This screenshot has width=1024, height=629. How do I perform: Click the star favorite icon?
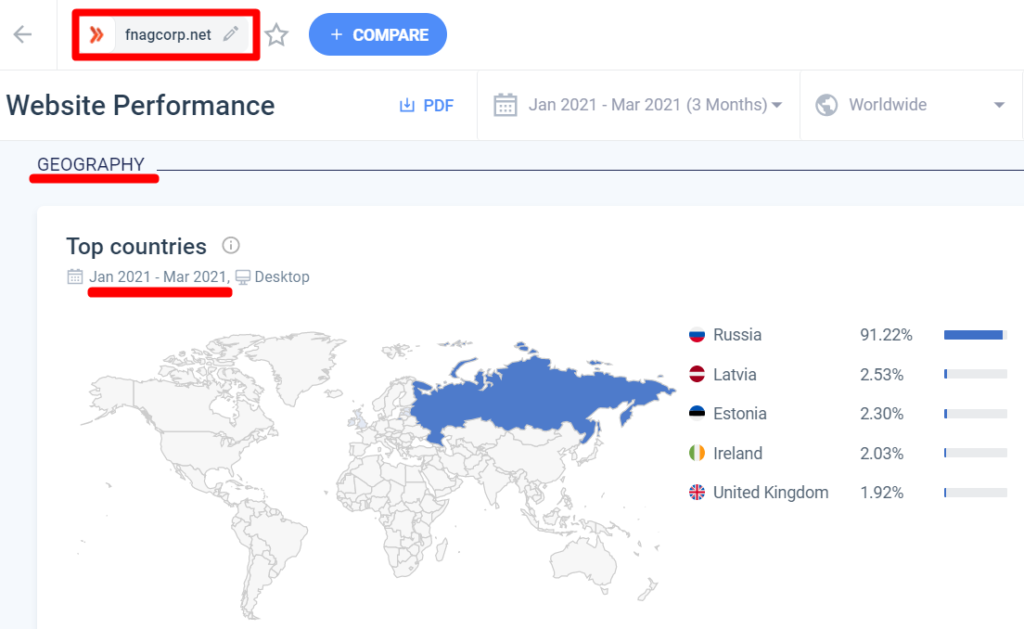click(277, 36)
